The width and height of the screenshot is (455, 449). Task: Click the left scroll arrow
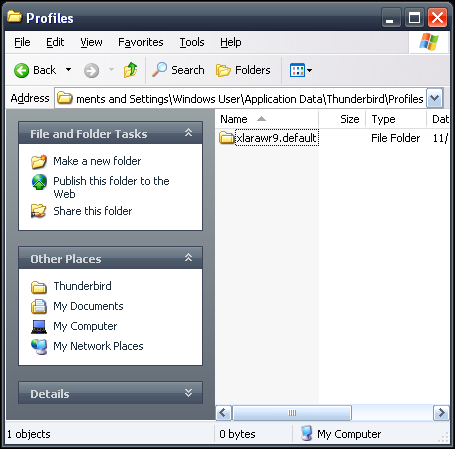tap(223, 413)
